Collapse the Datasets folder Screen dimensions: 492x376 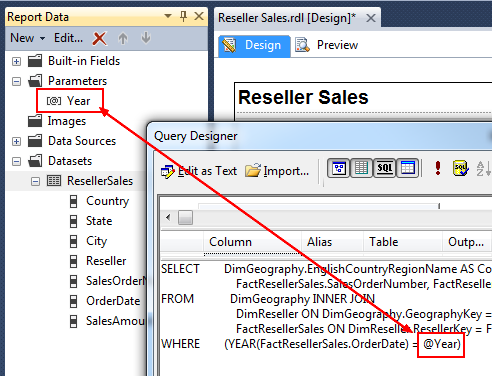click(x=16, y=161)
